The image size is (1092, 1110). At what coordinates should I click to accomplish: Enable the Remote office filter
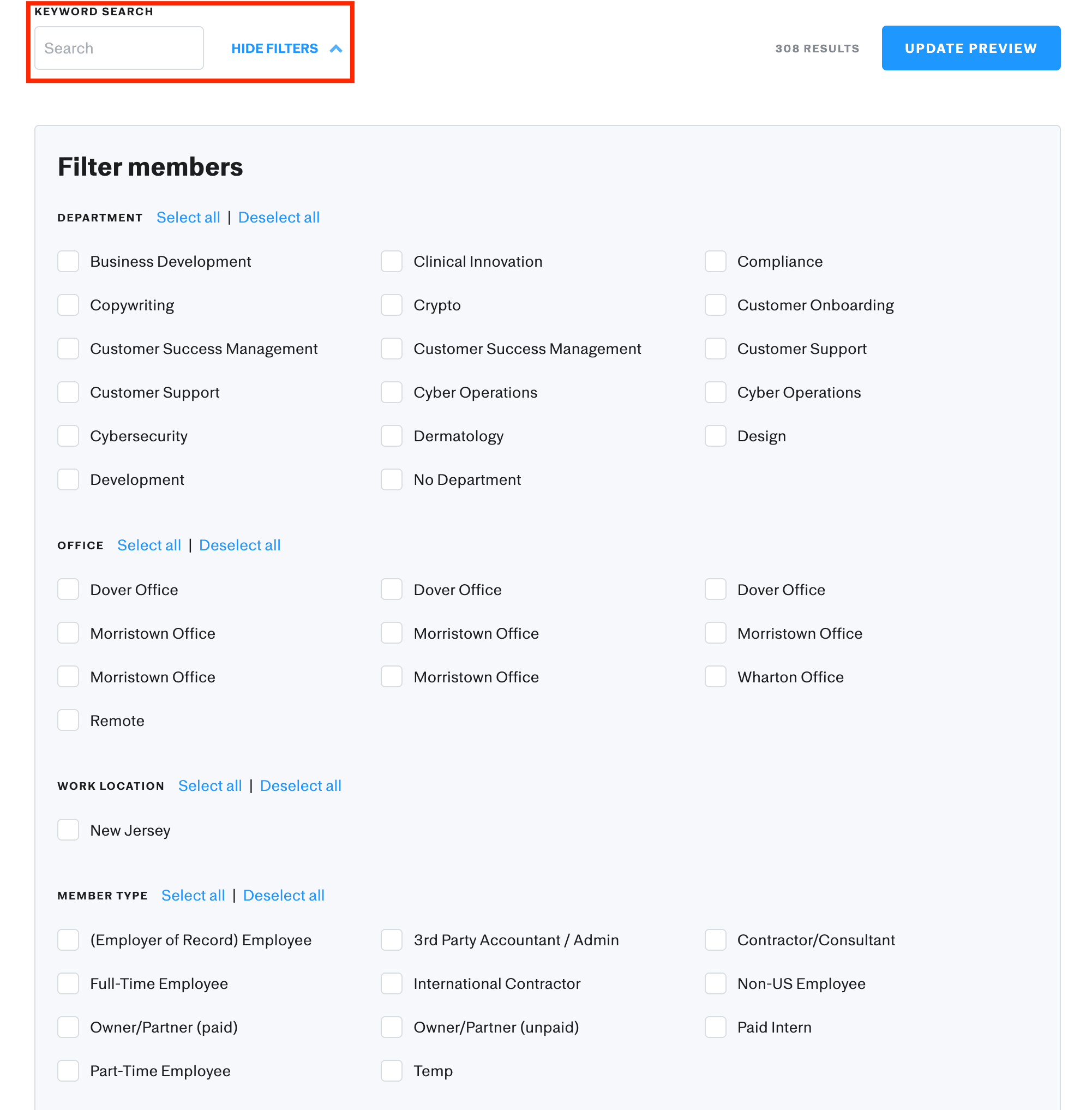[68, 721]
